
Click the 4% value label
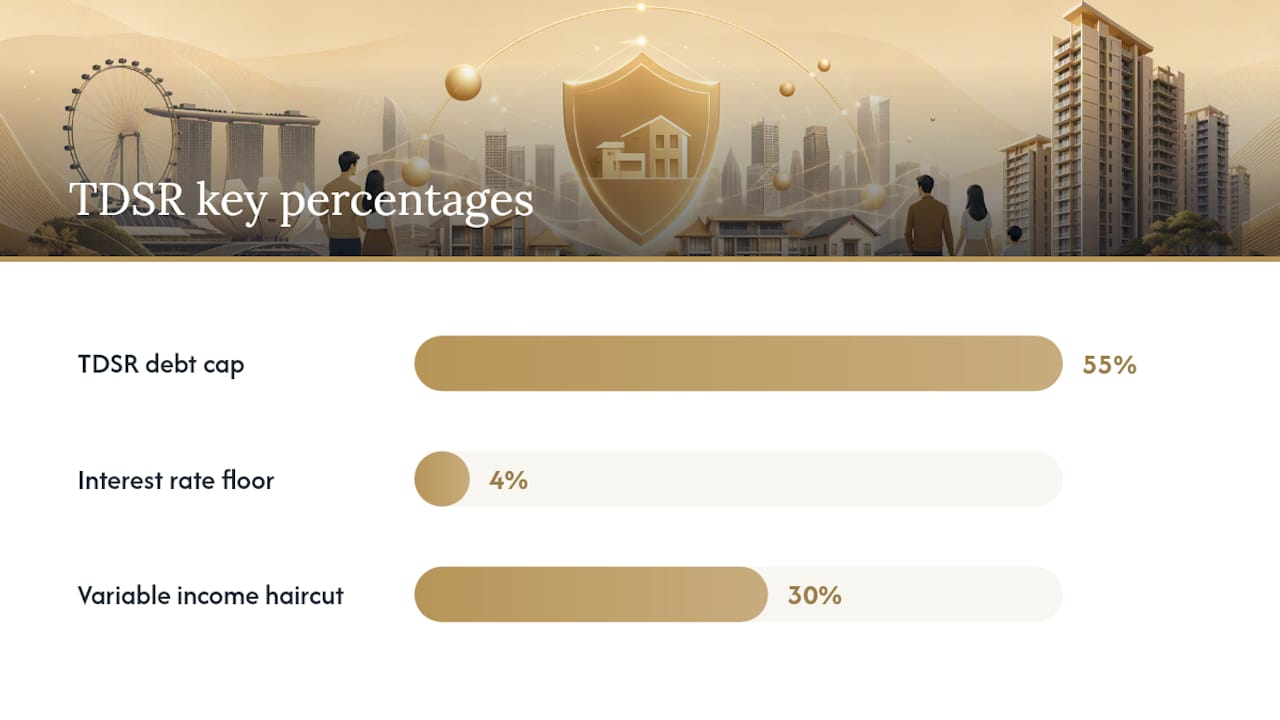coord(508,481)
